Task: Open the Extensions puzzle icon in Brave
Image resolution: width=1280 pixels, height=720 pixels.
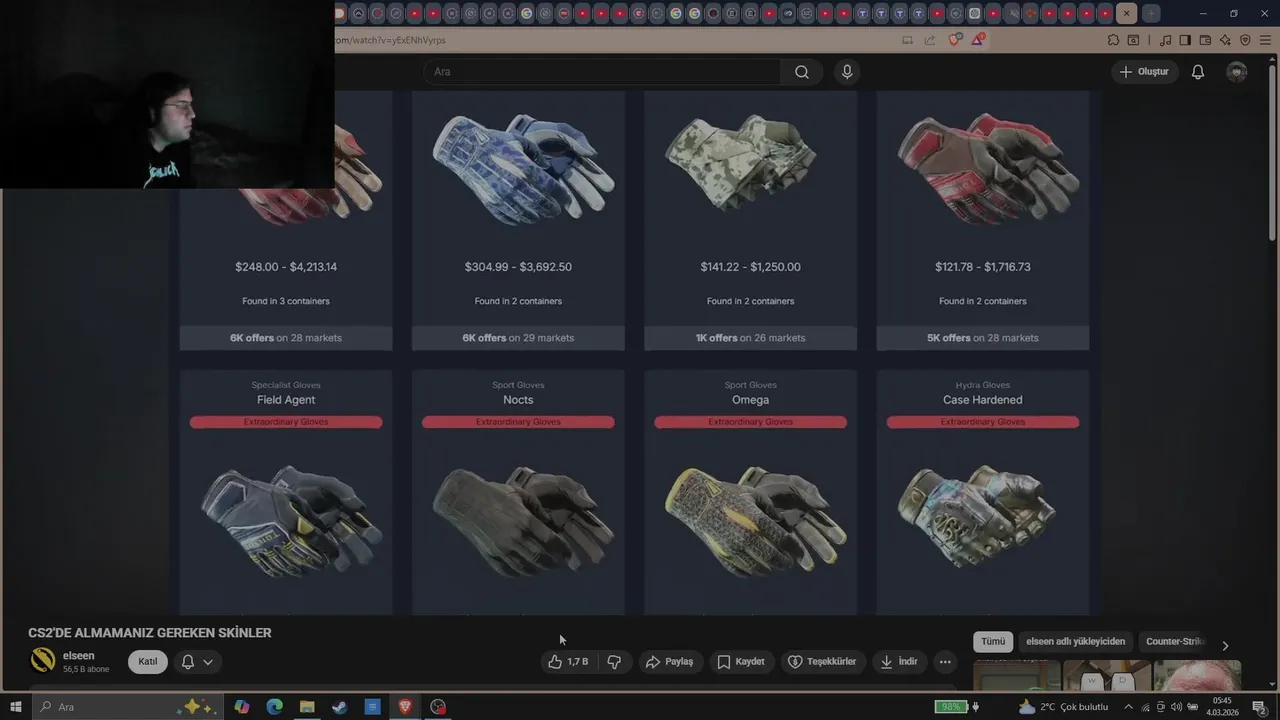Action: pyautogui.click(x=1113, y=40)
